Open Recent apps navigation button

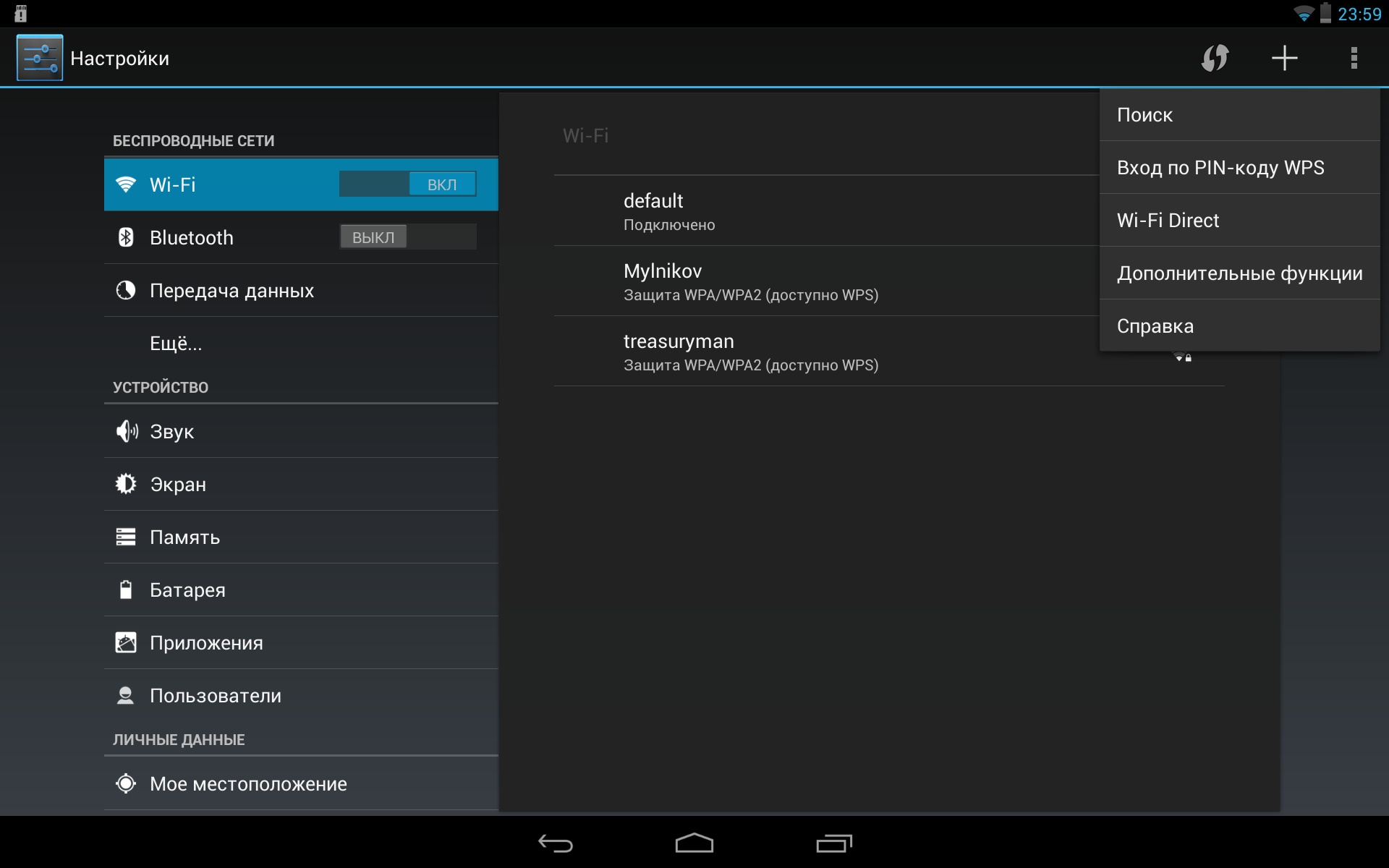pyautogui.click(x=833, y=843)
